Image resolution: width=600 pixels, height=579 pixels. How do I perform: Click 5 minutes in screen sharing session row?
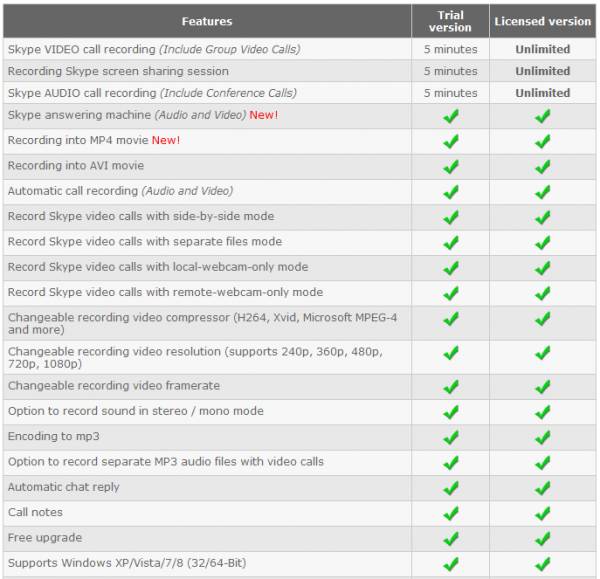[x=450, y=71]
